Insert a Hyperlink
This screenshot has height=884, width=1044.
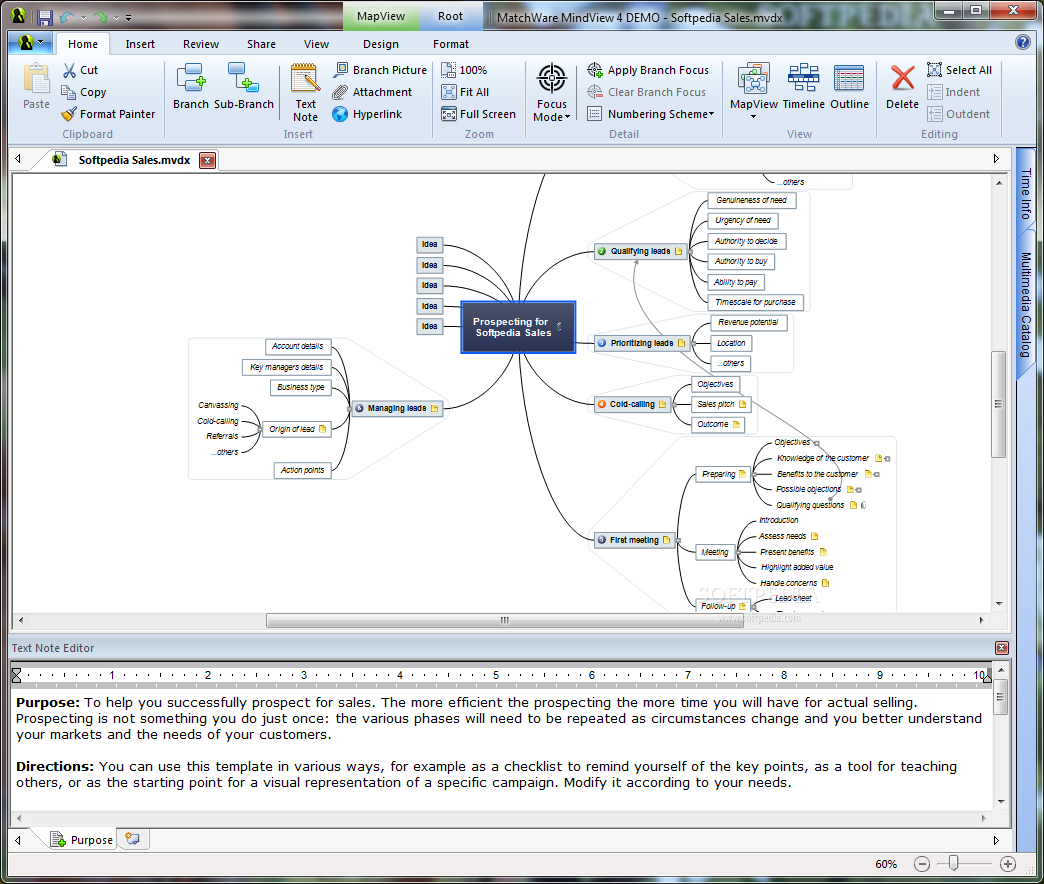[368, 114]
